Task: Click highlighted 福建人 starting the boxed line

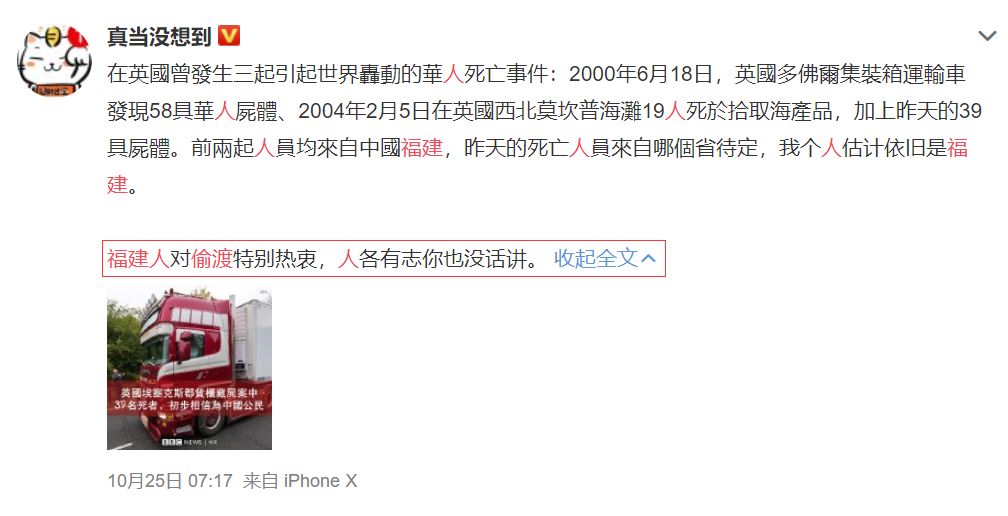Action: pyautogui.click(x=138, y=258)
